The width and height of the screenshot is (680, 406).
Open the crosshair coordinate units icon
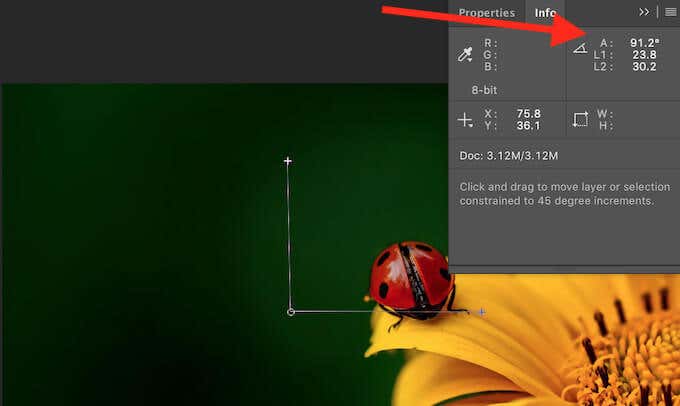465,120
